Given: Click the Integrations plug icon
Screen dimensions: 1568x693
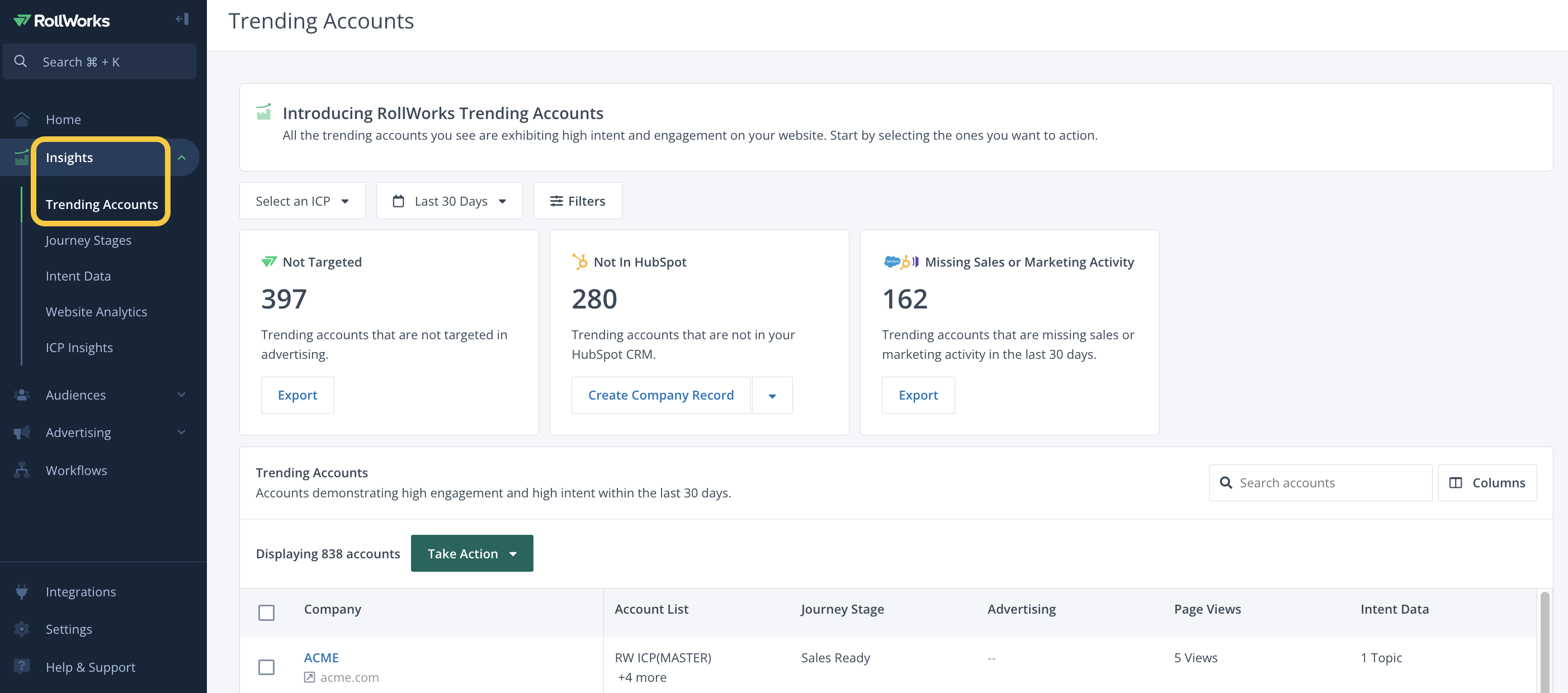Looking at the screenshot, I should (22, 591).
